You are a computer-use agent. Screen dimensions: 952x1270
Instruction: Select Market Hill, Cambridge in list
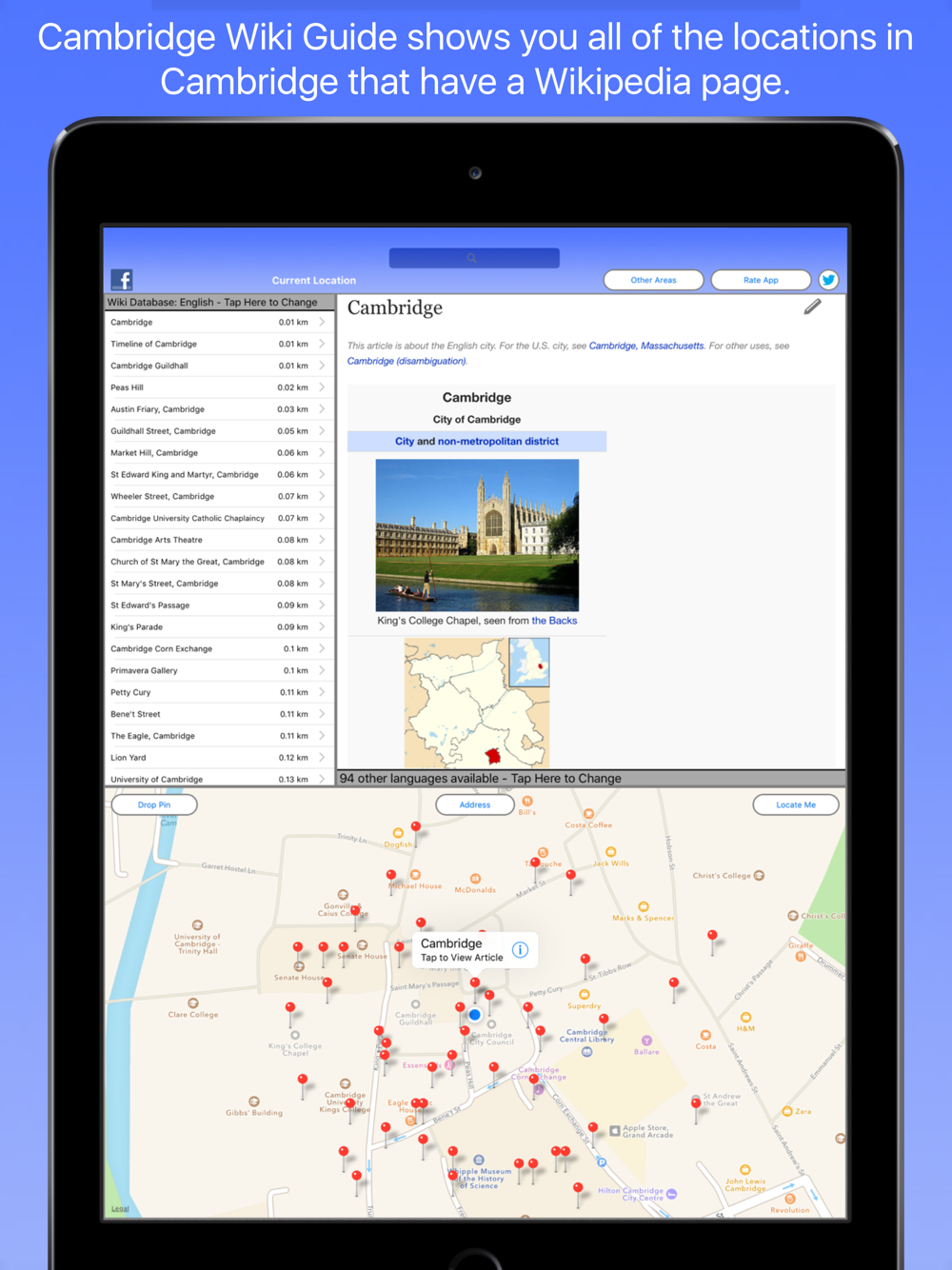(x=218, y=453)
